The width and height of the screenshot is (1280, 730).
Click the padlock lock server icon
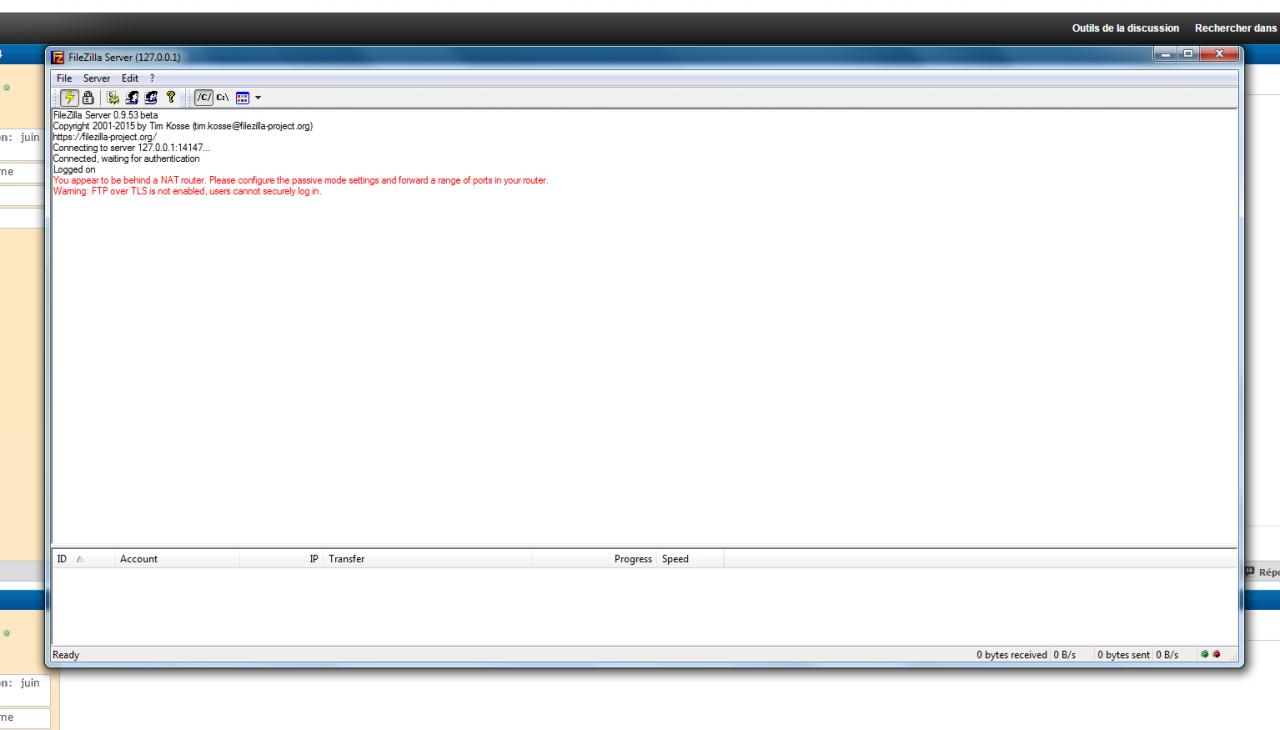(88, 97)
